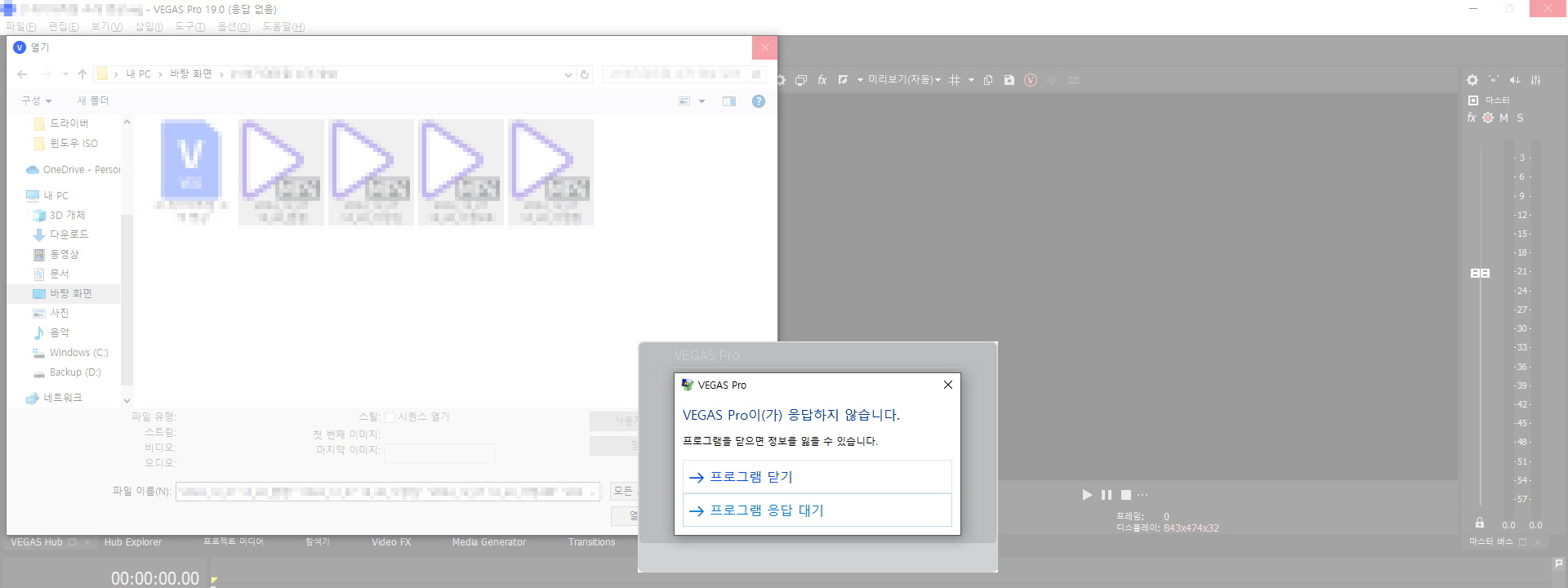Screen dimensions: 1568x588
Task: Expand split screen view dropdown arrow
Action: [x=859, y=80]
